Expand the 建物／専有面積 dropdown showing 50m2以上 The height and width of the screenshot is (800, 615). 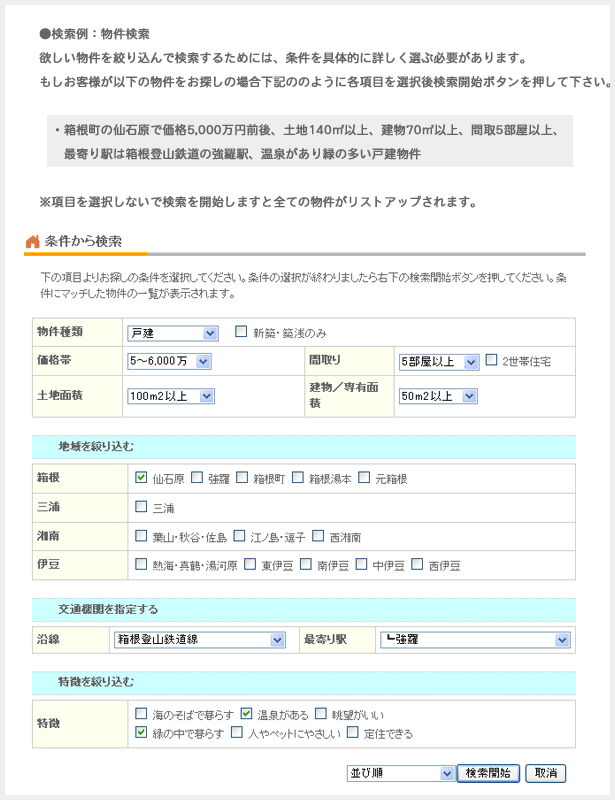(x=438, y=396)
